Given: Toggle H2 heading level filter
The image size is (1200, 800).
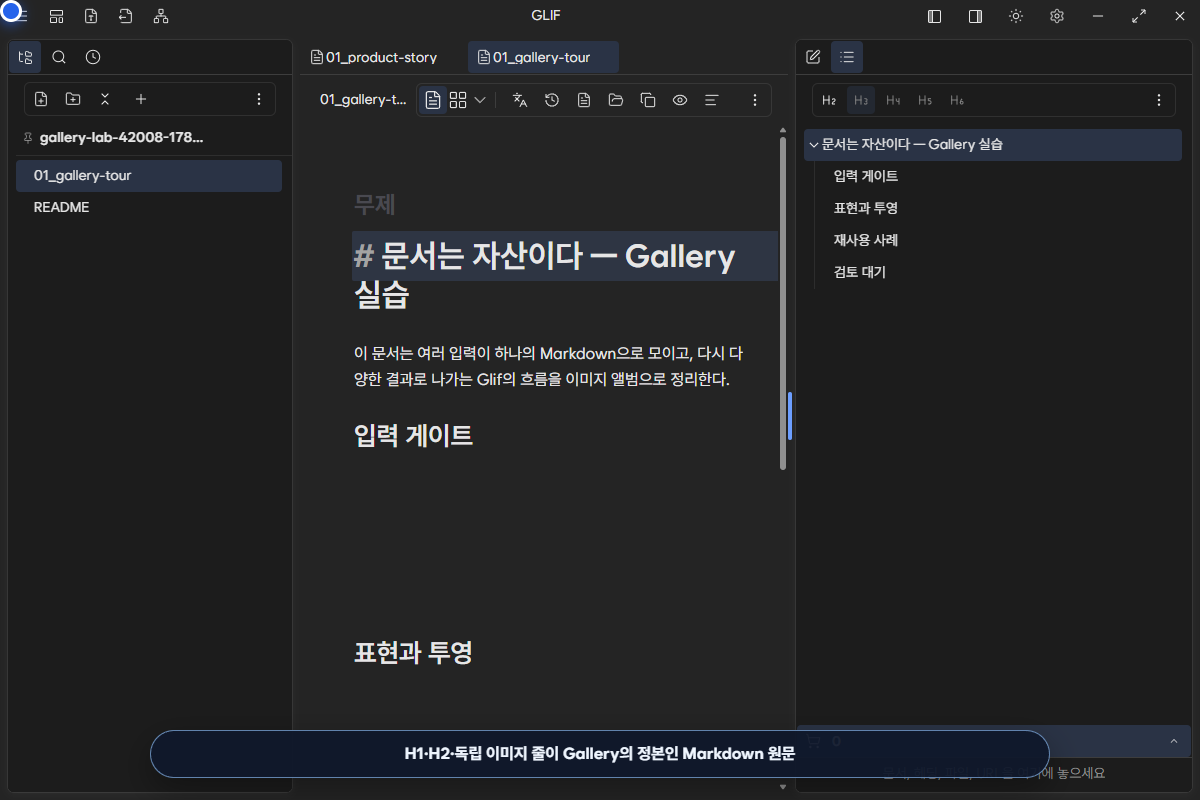Looking at the screenshot, I should [x=829, y=100].
